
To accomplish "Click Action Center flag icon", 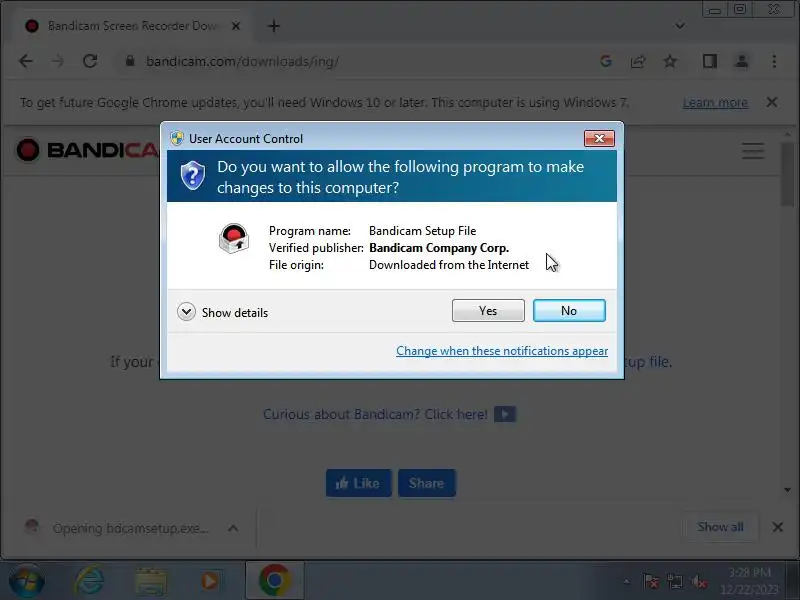I will (x=651, y=581).
